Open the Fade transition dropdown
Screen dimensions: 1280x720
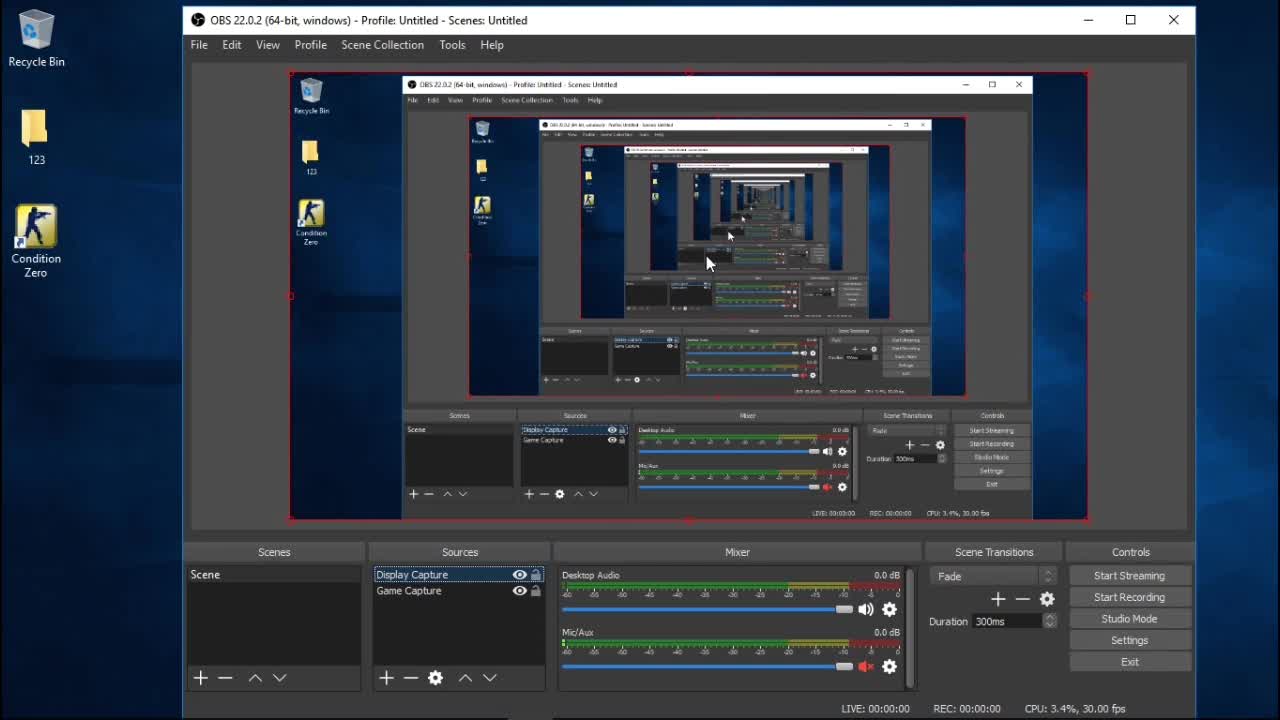pyautogui.click(x=993, y=576)
